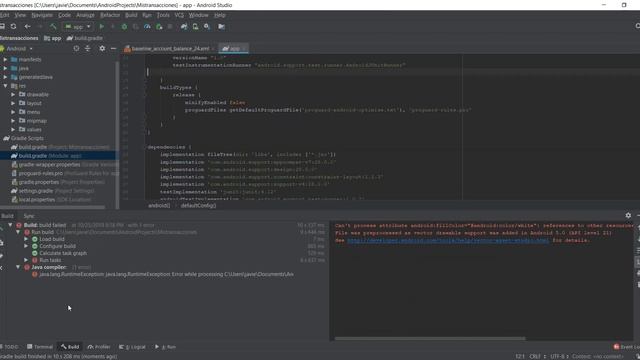The height and width of the screenshot is (360, 640).
Task: Expand the menu resource folder
Action: pos(13,112)
